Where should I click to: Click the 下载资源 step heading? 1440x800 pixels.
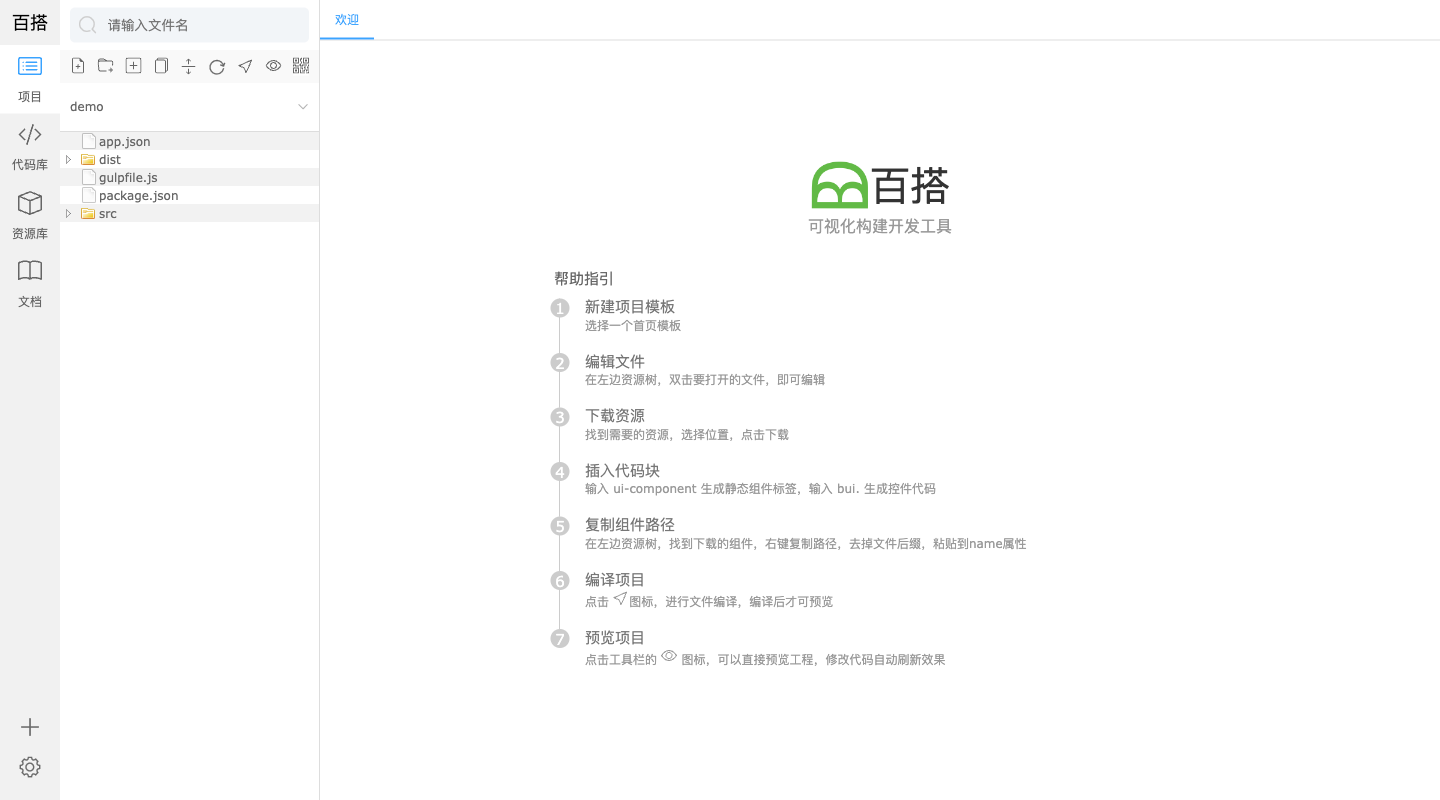click(615, 416)
